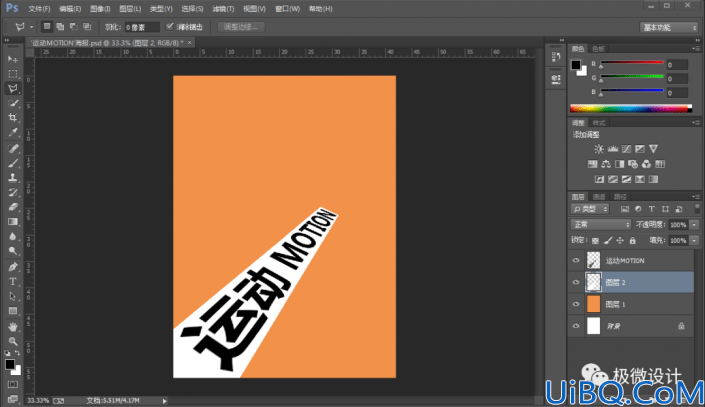Select the Crop tool

[13, 118]
